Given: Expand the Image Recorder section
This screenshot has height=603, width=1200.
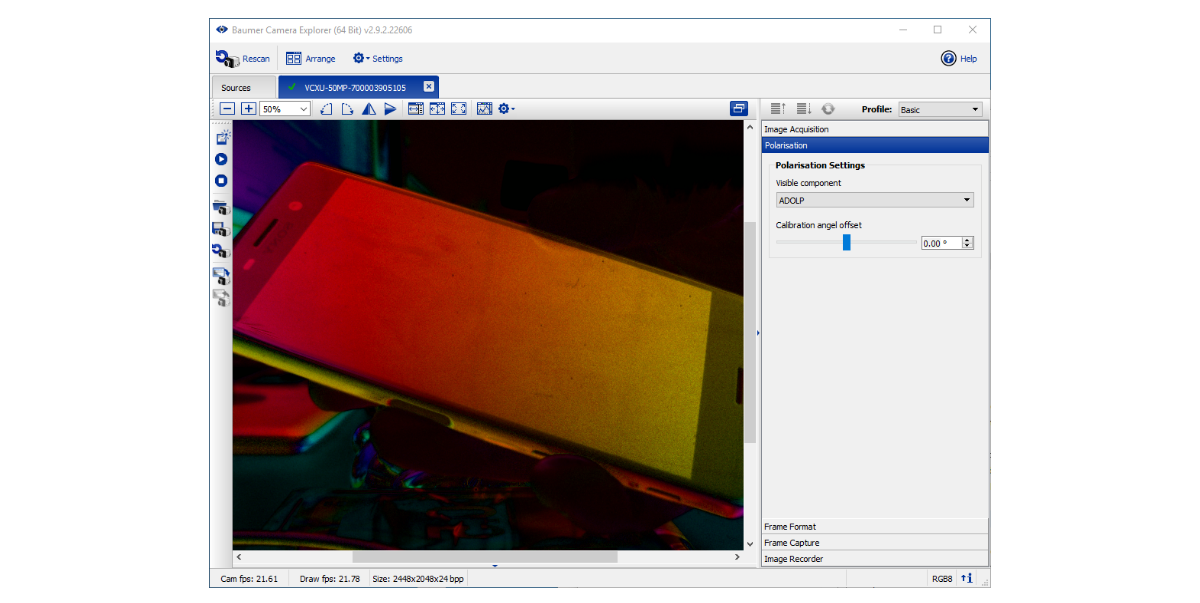Looking at the screenshot, I should click(x=875, y=558).
